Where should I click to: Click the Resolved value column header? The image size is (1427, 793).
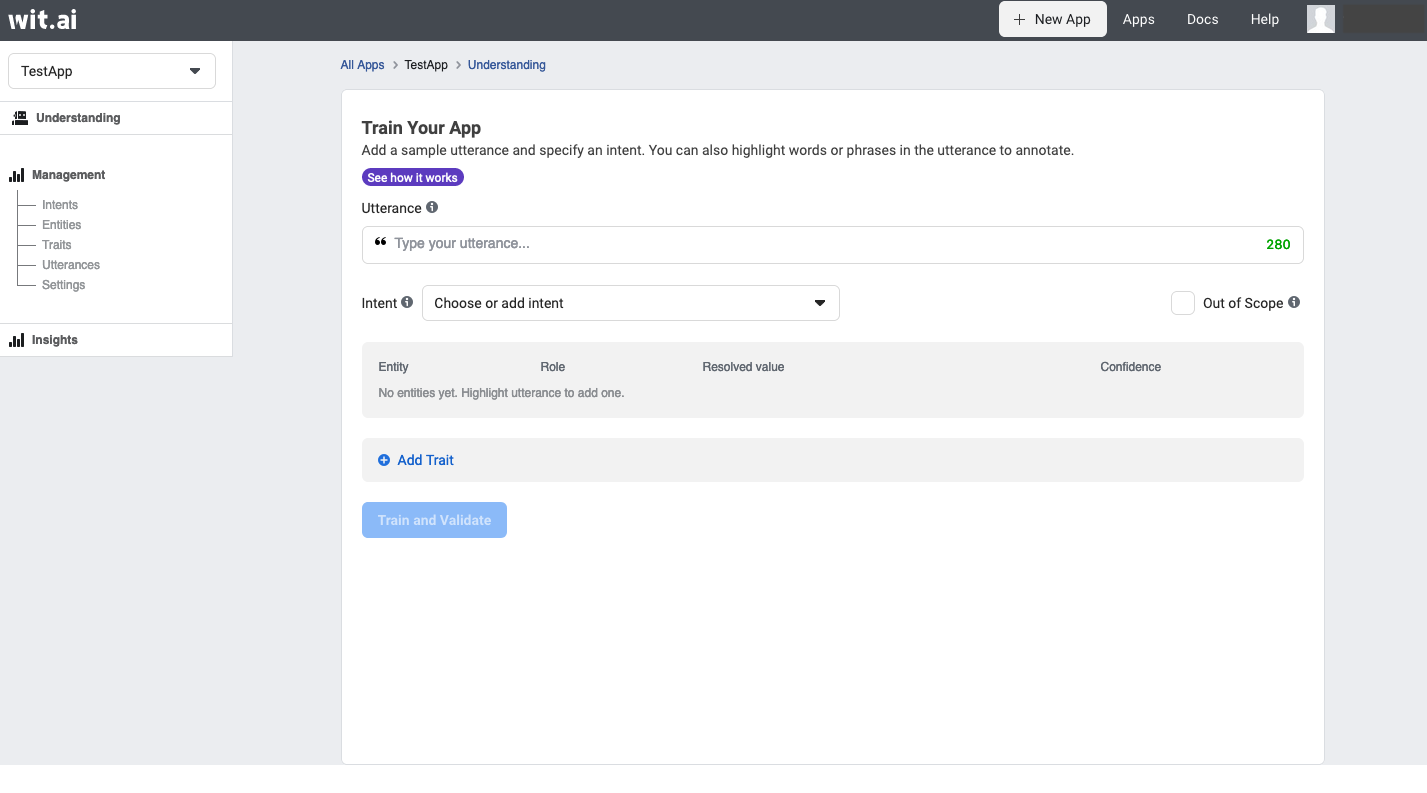pyautogui.click(x=743, y=367)
